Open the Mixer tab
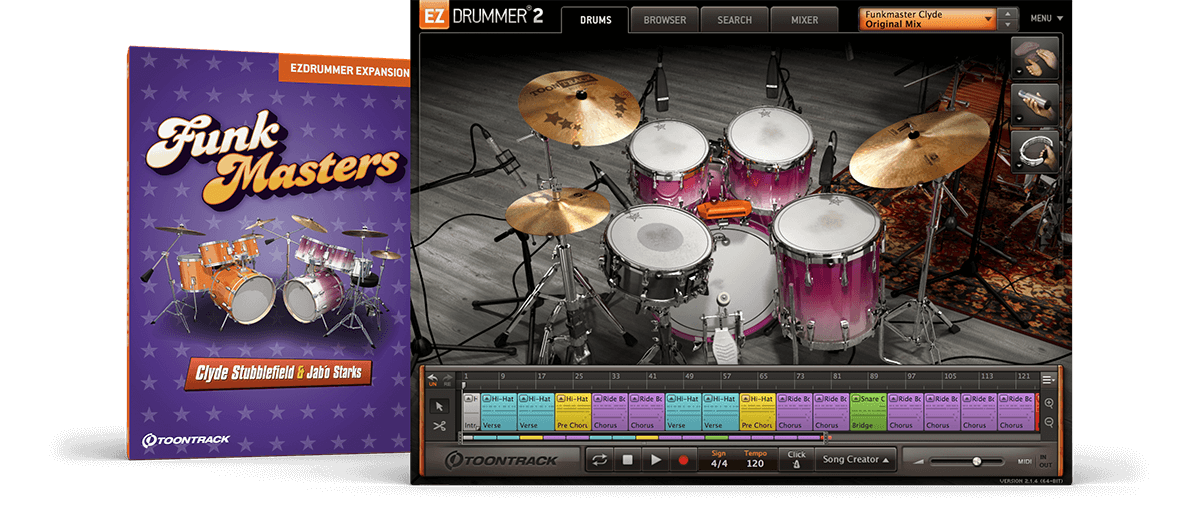This screenshot has width=1200, height=517. point(804,20)
